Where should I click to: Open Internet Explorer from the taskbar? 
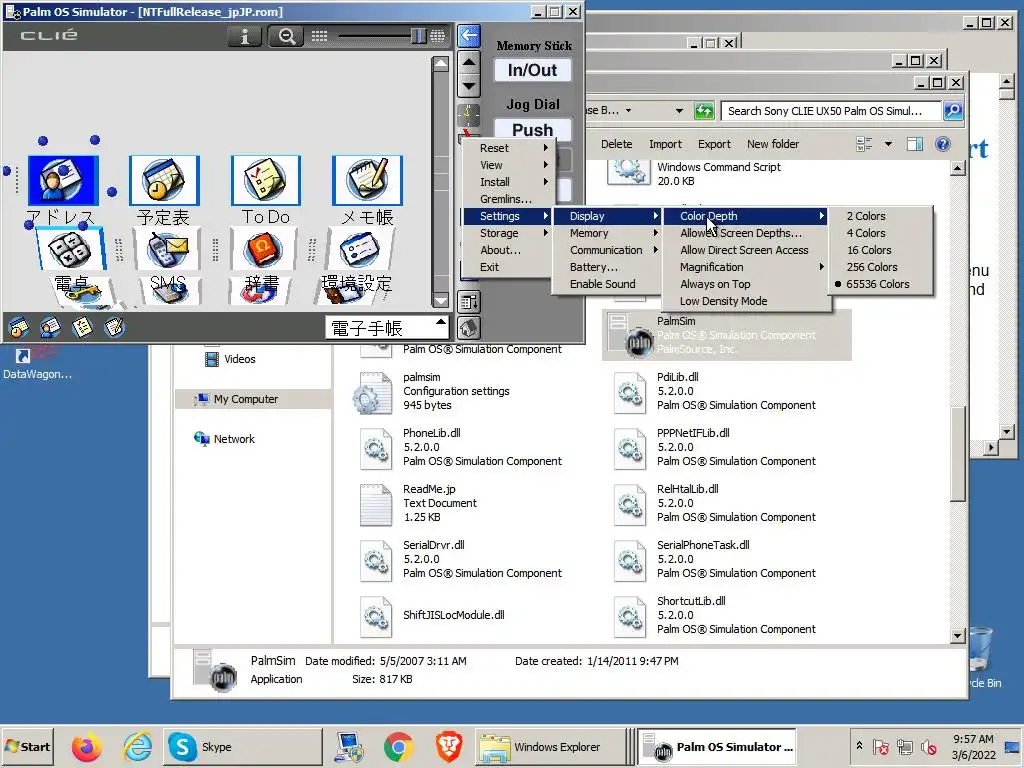click(137, 747)
